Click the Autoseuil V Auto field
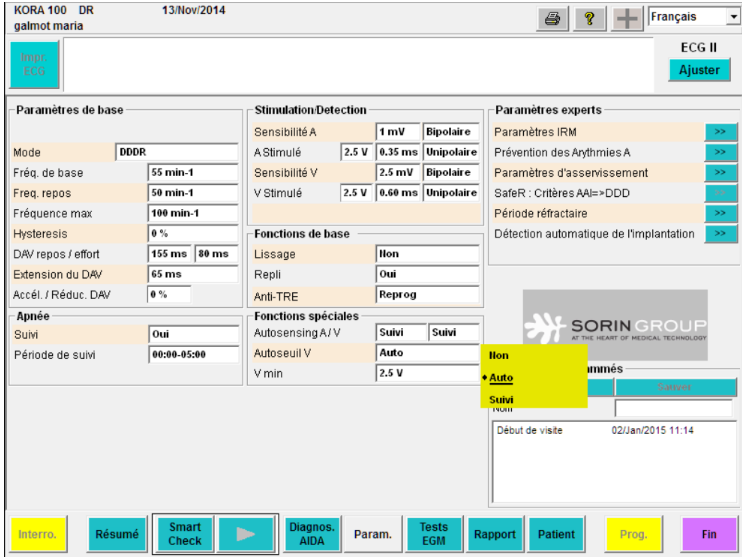Viewport: 742px width, 559px height. [x=427, y=353]
